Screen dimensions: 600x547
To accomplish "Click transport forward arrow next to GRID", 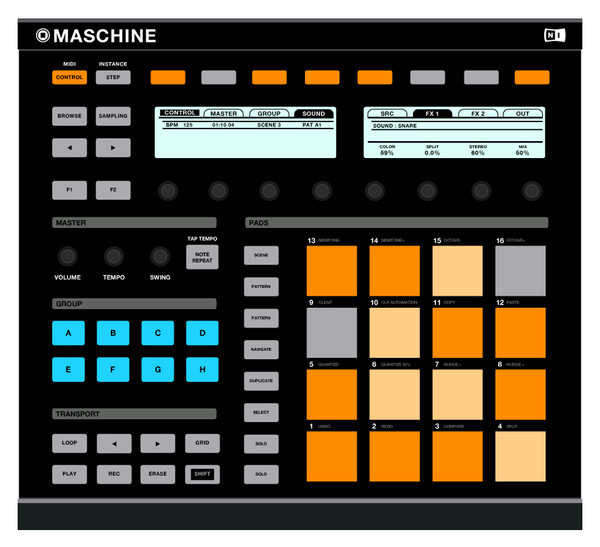I will pos(158,443).
